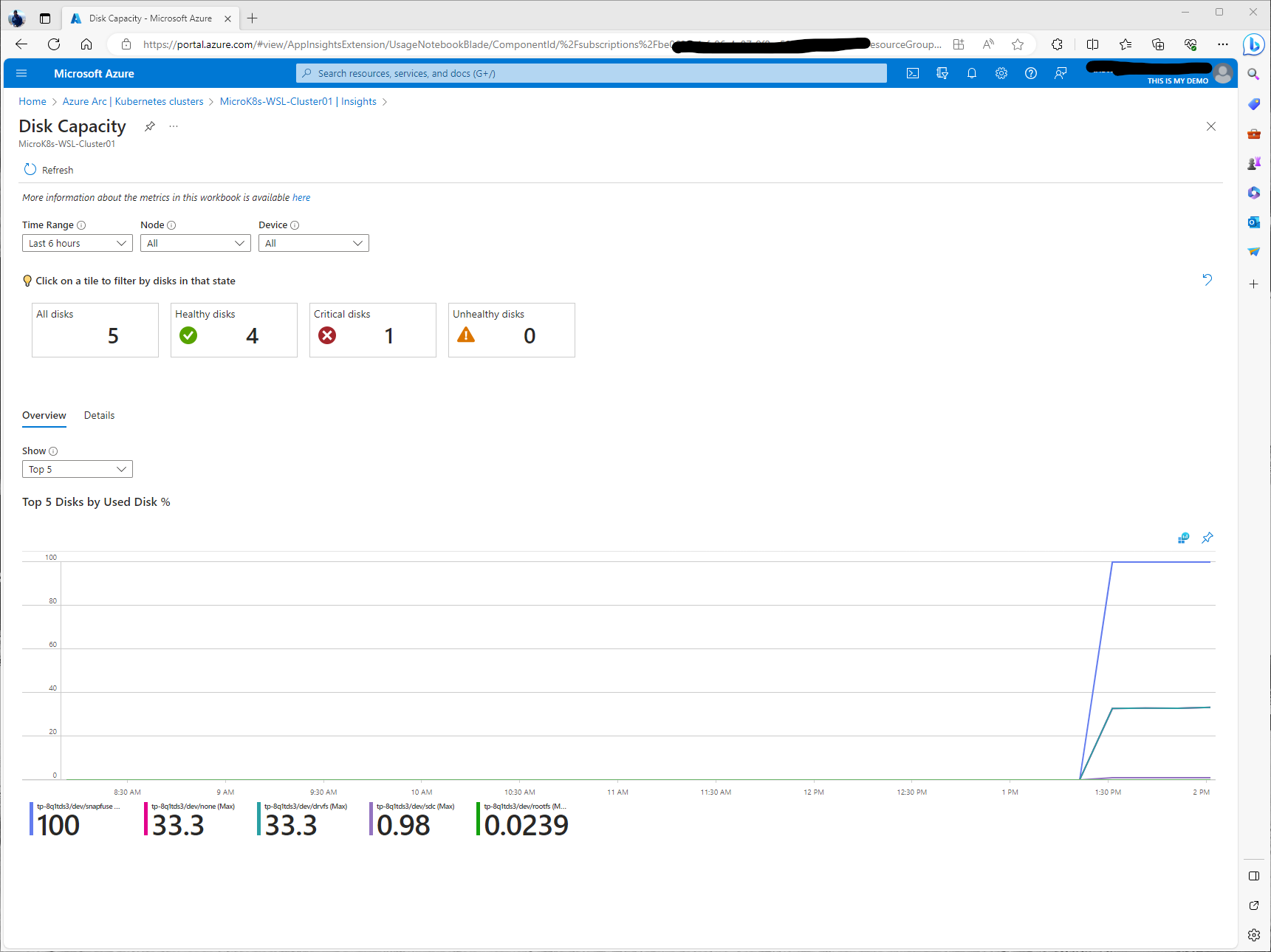Open chart in Log Analytics icon
The image size is (1271, 952).
pos(1183,538)
